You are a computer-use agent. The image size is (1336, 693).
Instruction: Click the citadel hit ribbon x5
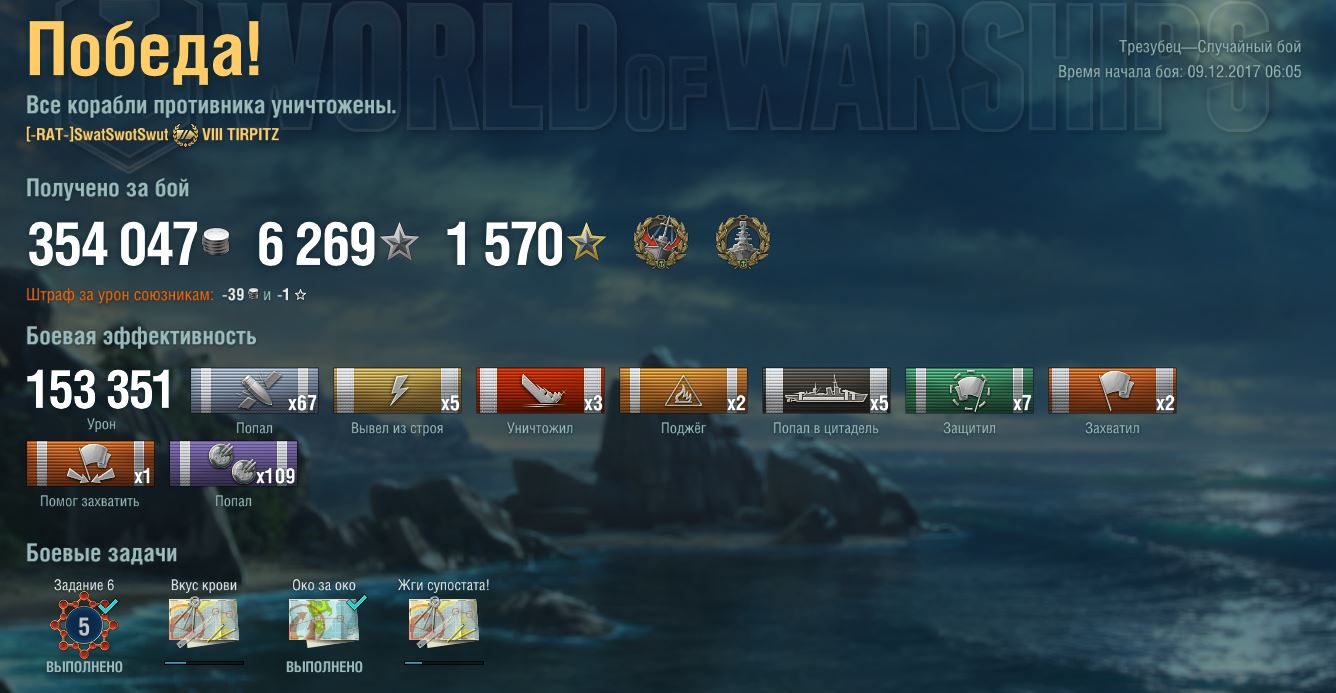[x=826, y=390]
